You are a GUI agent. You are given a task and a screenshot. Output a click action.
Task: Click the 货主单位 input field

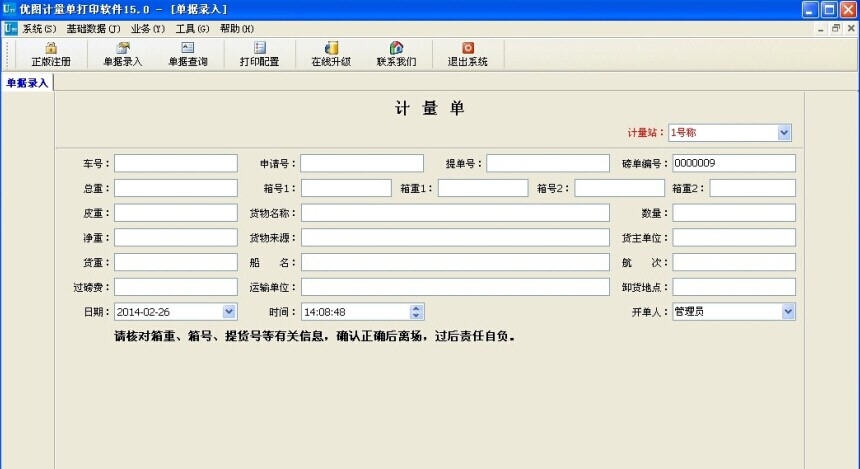tap(734, 238)
